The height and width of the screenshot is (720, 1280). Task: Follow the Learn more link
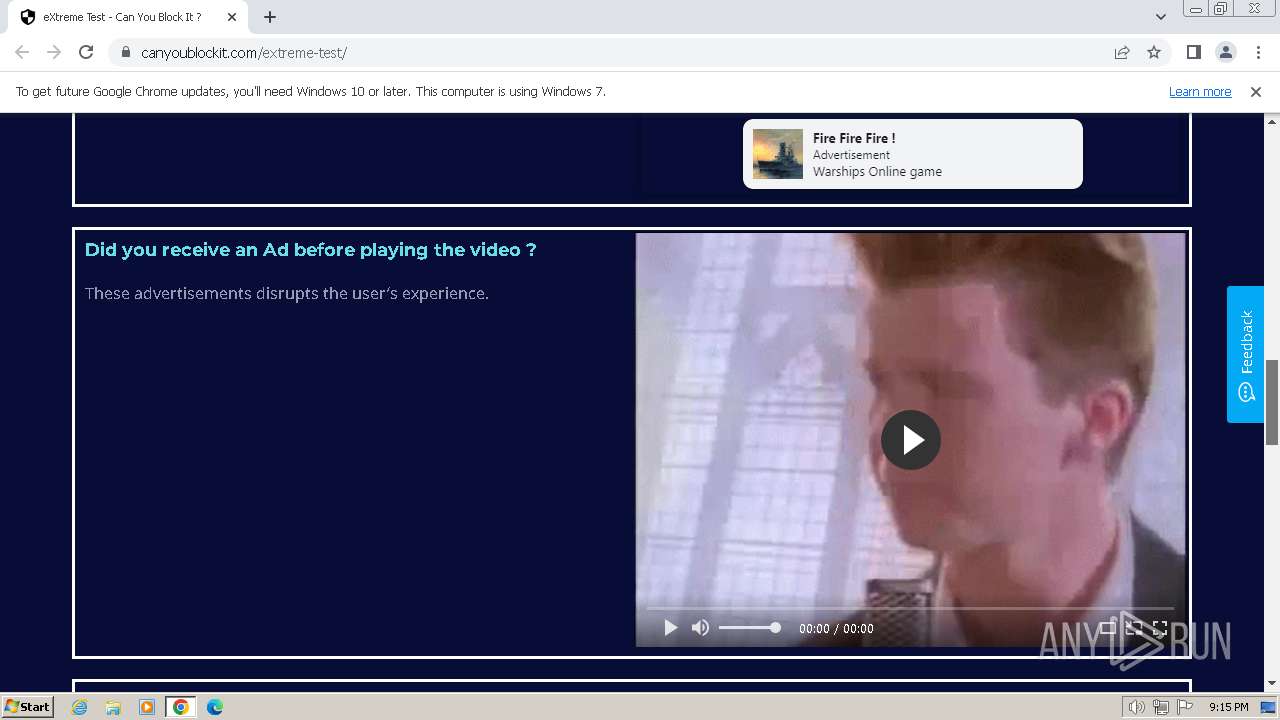(x=1200, y=91)
